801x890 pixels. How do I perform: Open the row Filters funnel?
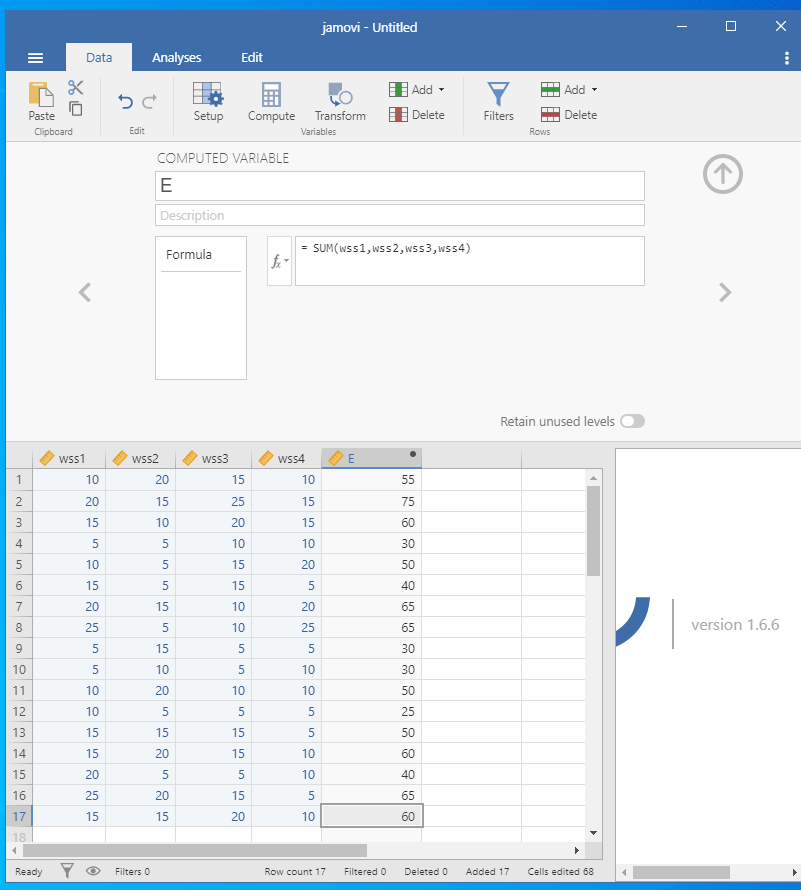click(x=498, y=101)
